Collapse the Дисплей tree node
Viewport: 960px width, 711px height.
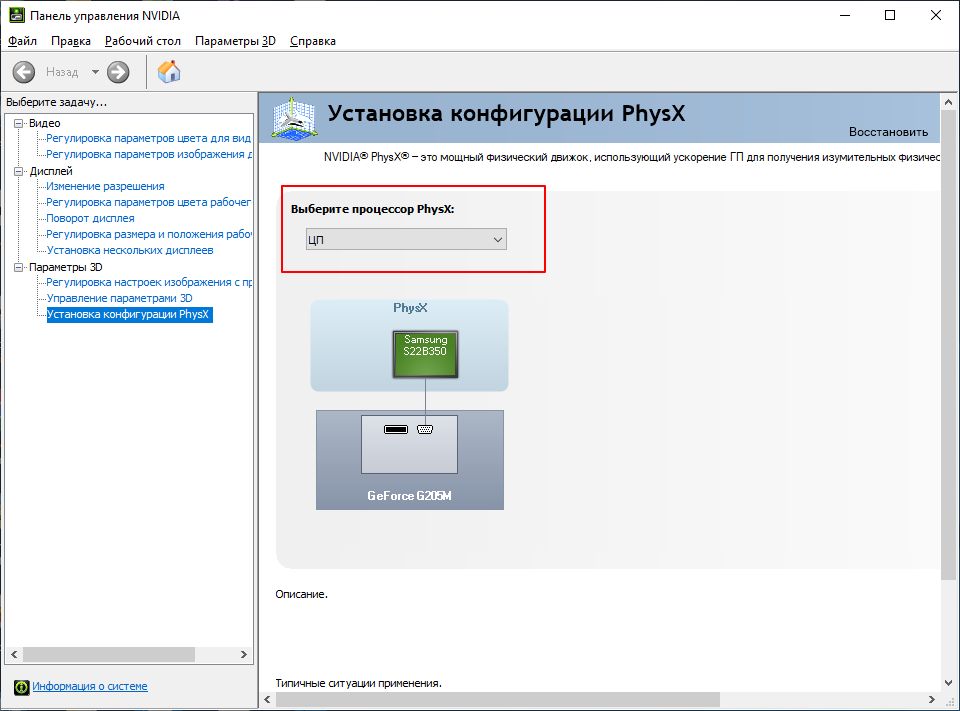coord(18,171)
